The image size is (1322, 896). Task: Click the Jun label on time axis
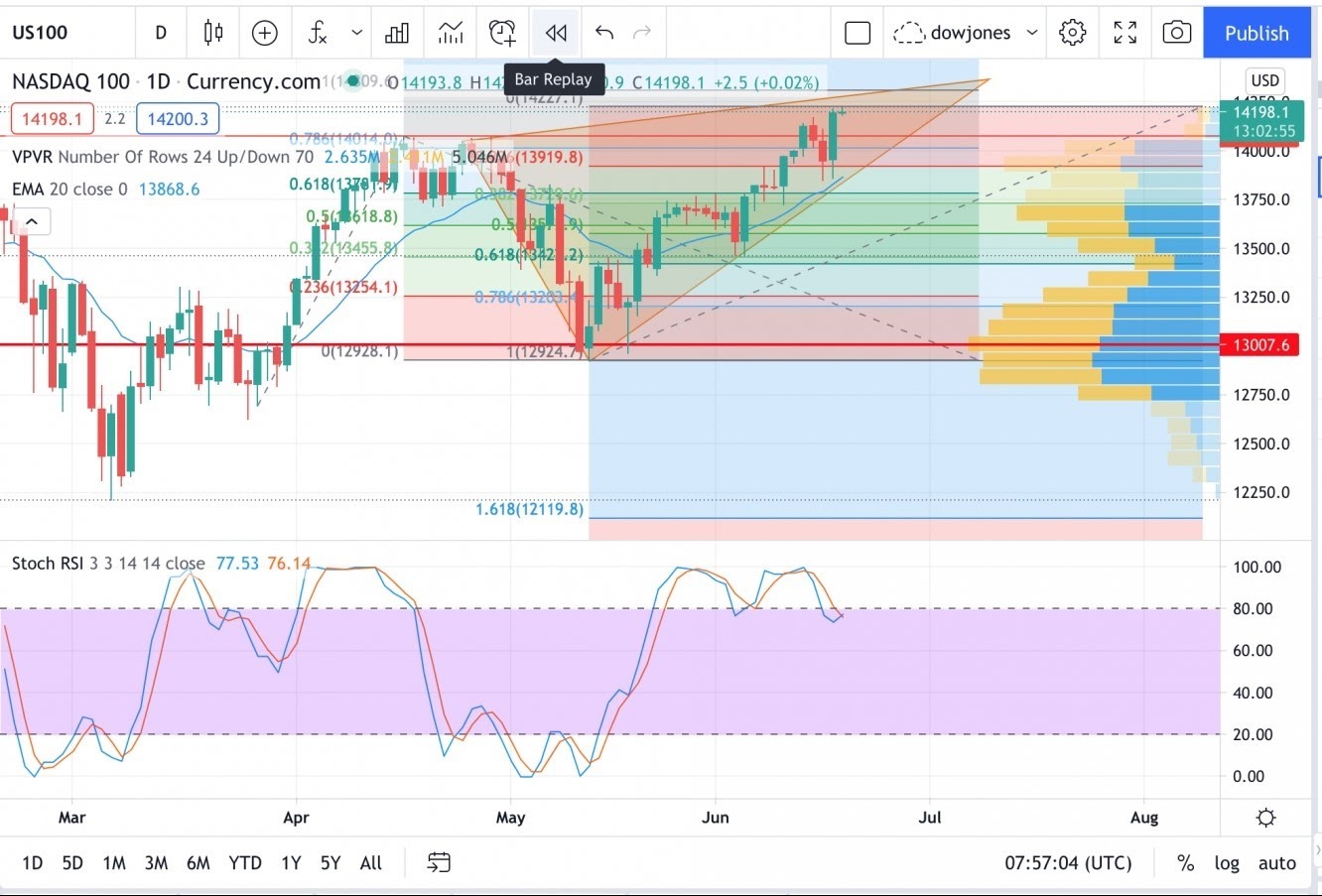point(715,818)
